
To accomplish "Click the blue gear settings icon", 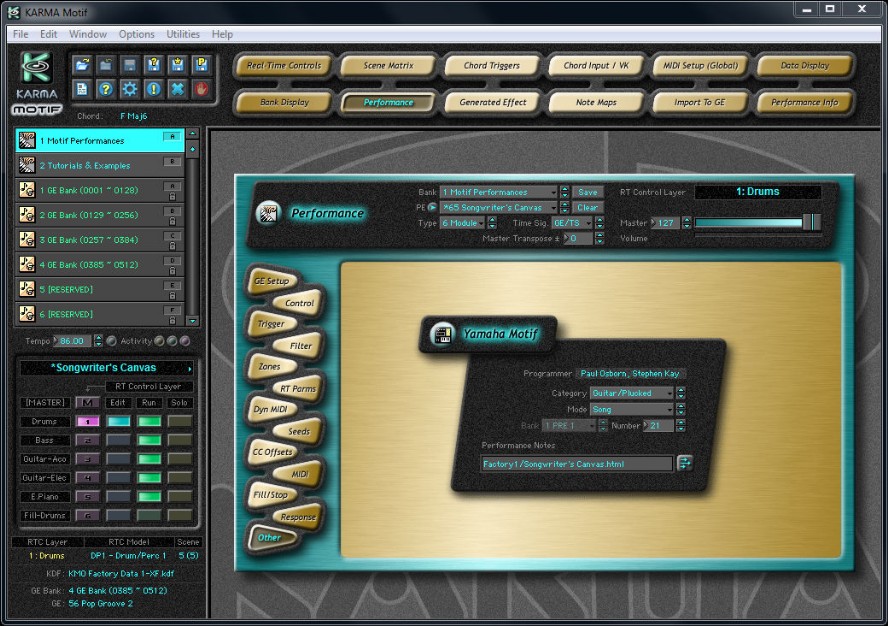I will [129, 89].
